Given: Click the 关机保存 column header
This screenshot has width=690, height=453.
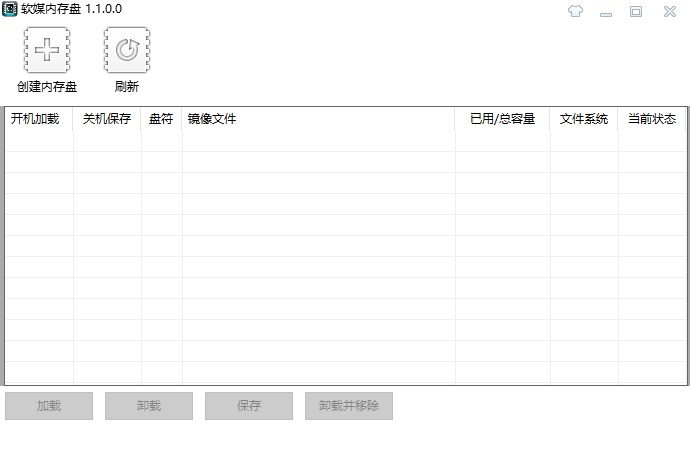Looking at the screenshot, I should pos(107,119).
